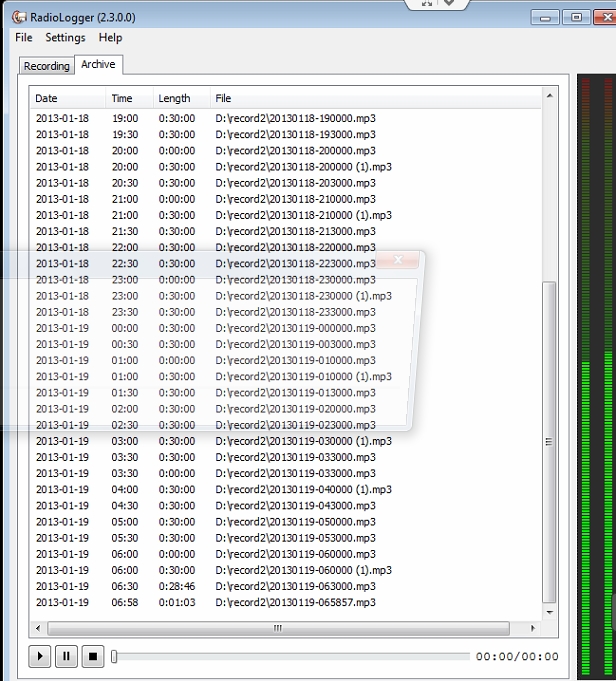Click the vertical scrollbar up arrow
The width and height of the screenshot is (616, 681).
click(550, 96)
